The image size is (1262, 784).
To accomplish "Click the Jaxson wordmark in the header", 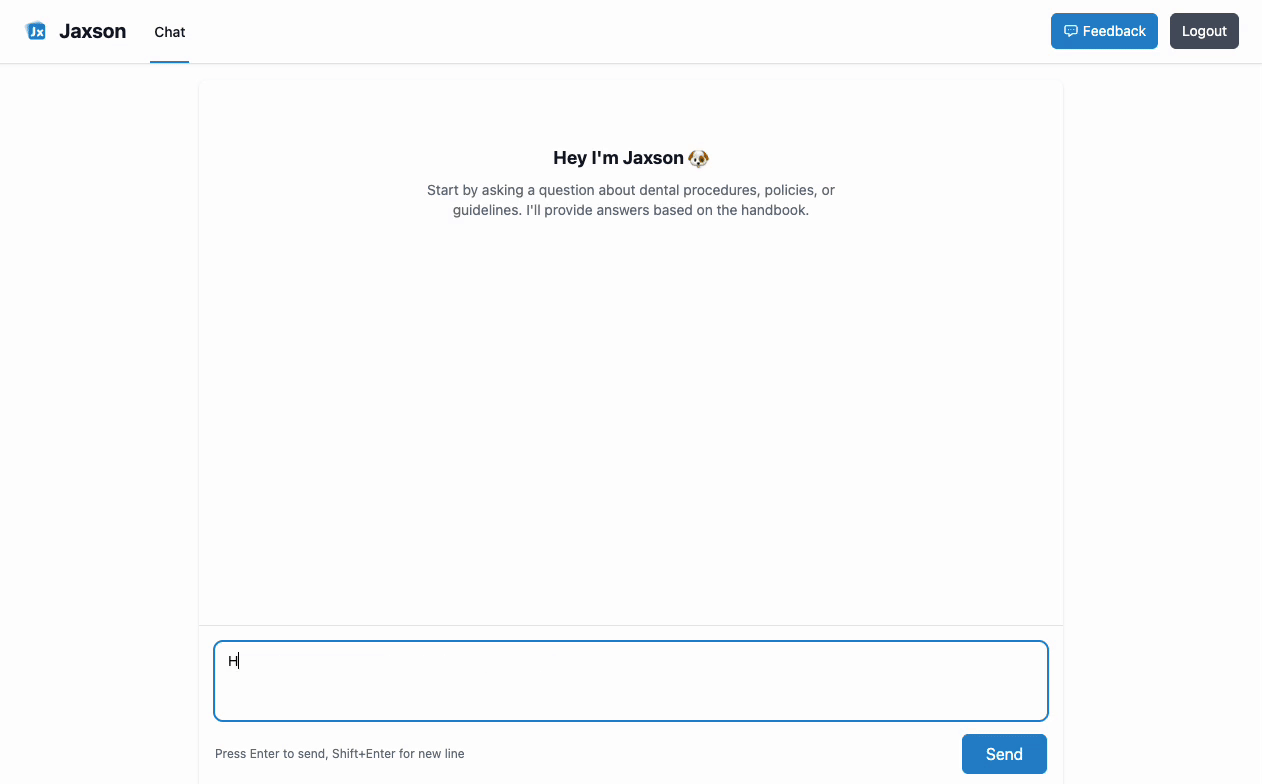I will [x=92, y=31].
